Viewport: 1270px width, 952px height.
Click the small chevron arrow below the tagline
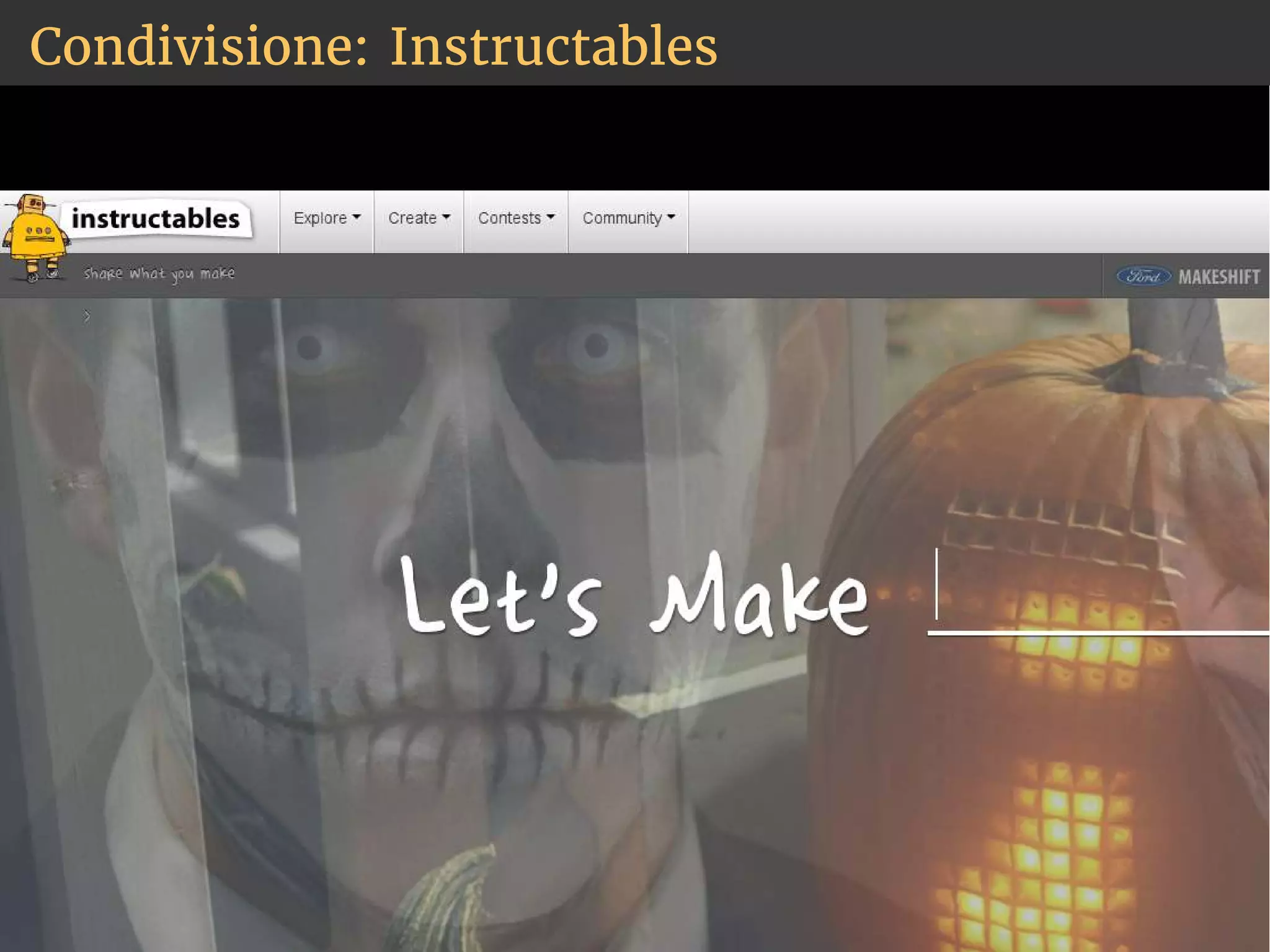click(x=87, y=317)
